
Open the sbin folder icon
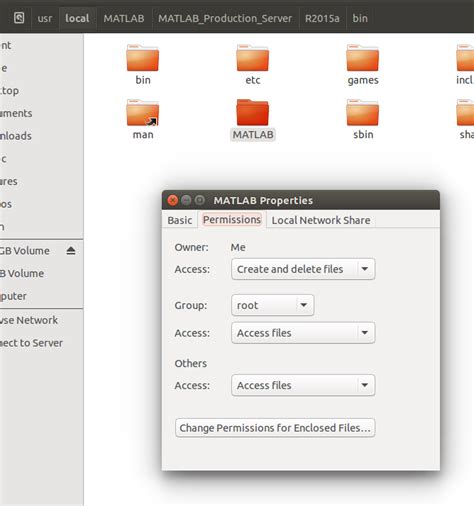pyautogui.click(x=362, y=113)
